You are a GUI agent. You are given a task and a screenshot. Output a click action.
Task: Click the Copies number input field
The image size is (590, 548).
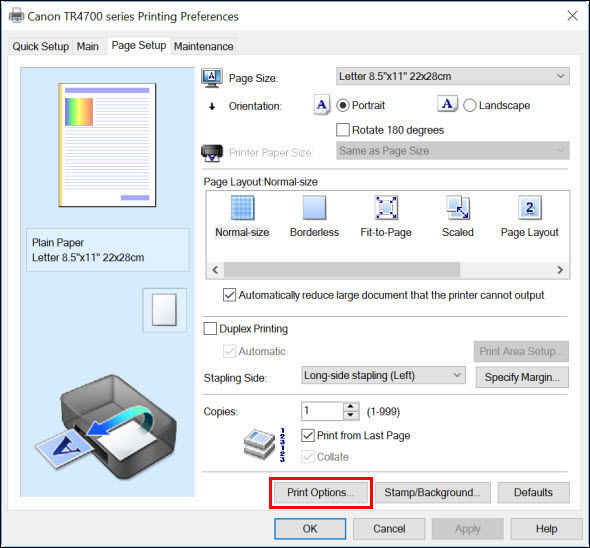322,411
